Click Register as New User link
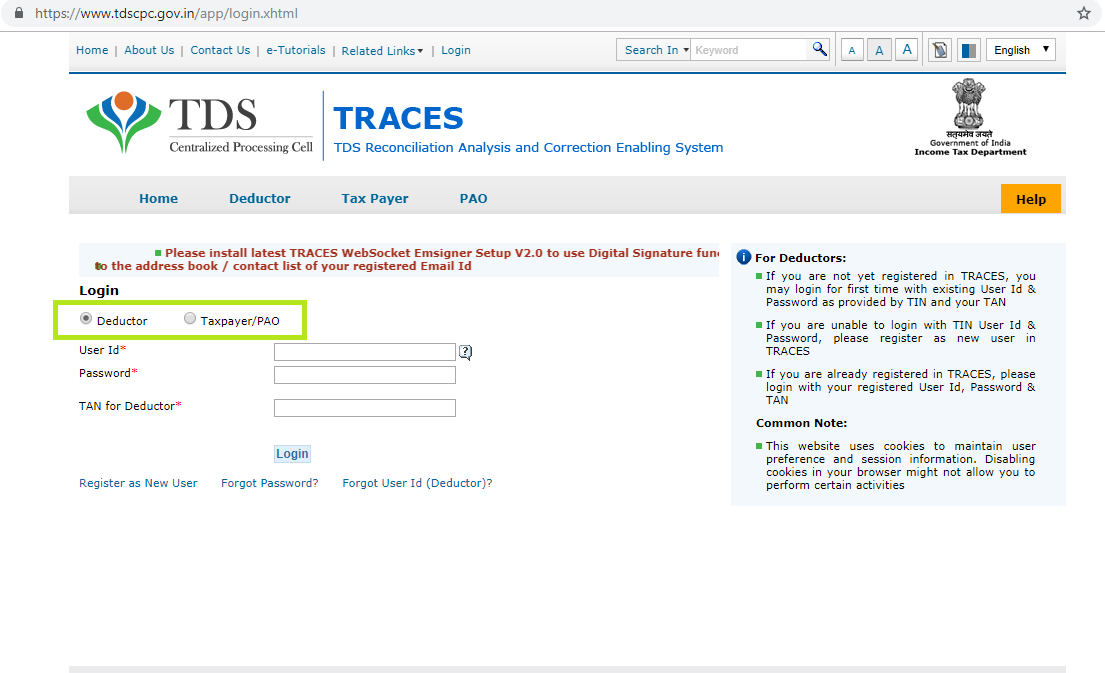Image resolution: width=1105 pixels, height=673 pixels. [138, 483]
